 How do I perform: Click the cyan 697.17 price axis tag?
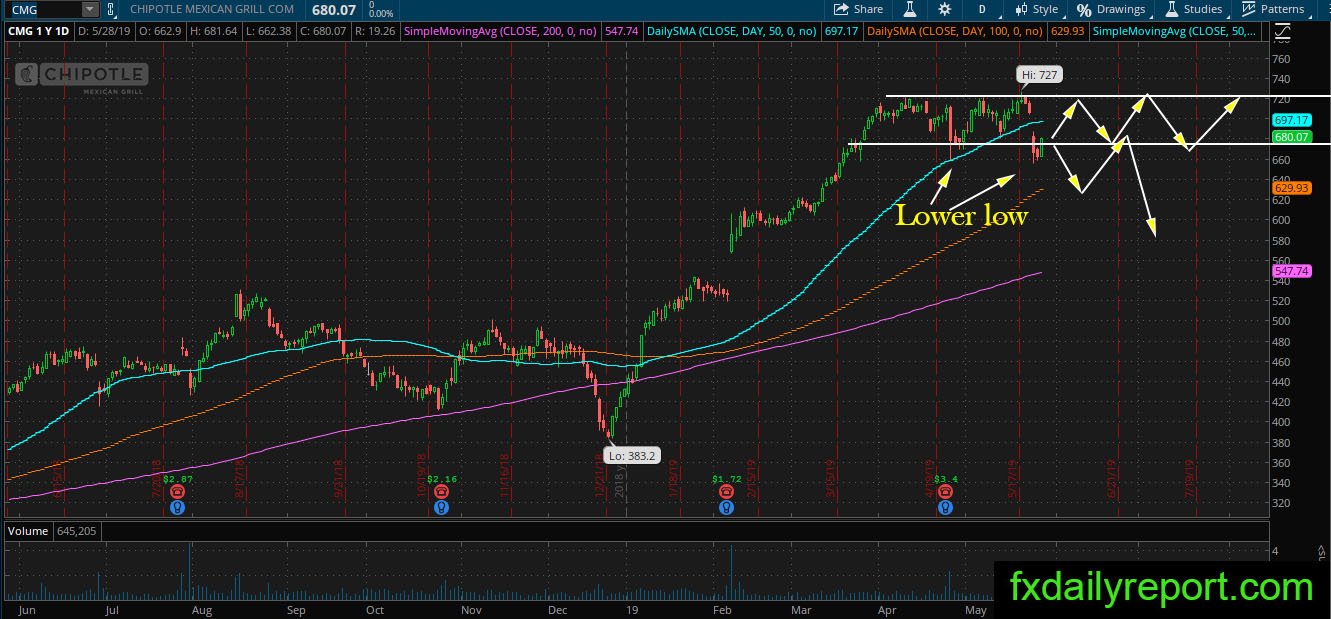pos(1290,119)
